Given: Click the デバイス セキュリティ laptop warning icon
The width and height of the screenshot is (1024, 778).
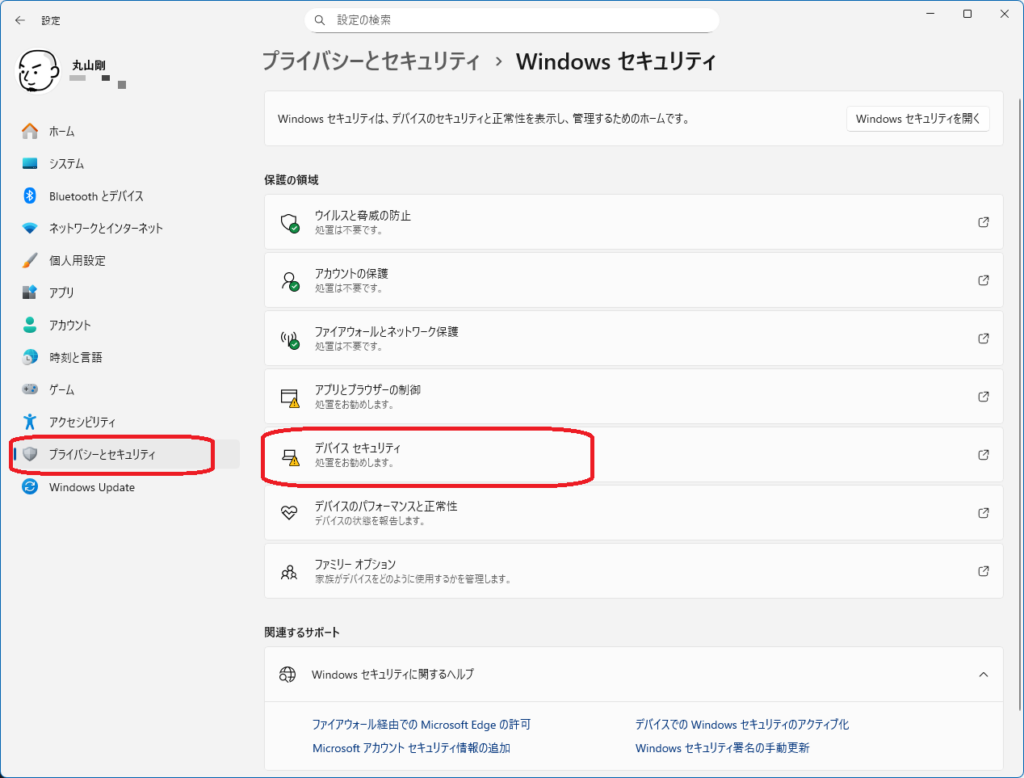Looking at the screenshot, I should click(x=291, y=457).
